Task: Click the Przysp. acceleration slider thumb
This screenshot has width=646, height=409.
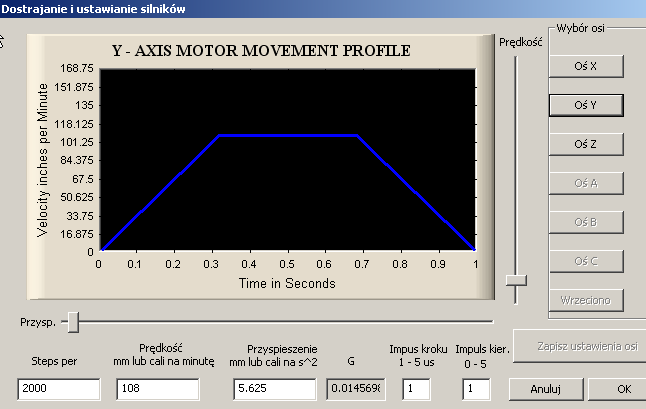Action: [73, 322]
